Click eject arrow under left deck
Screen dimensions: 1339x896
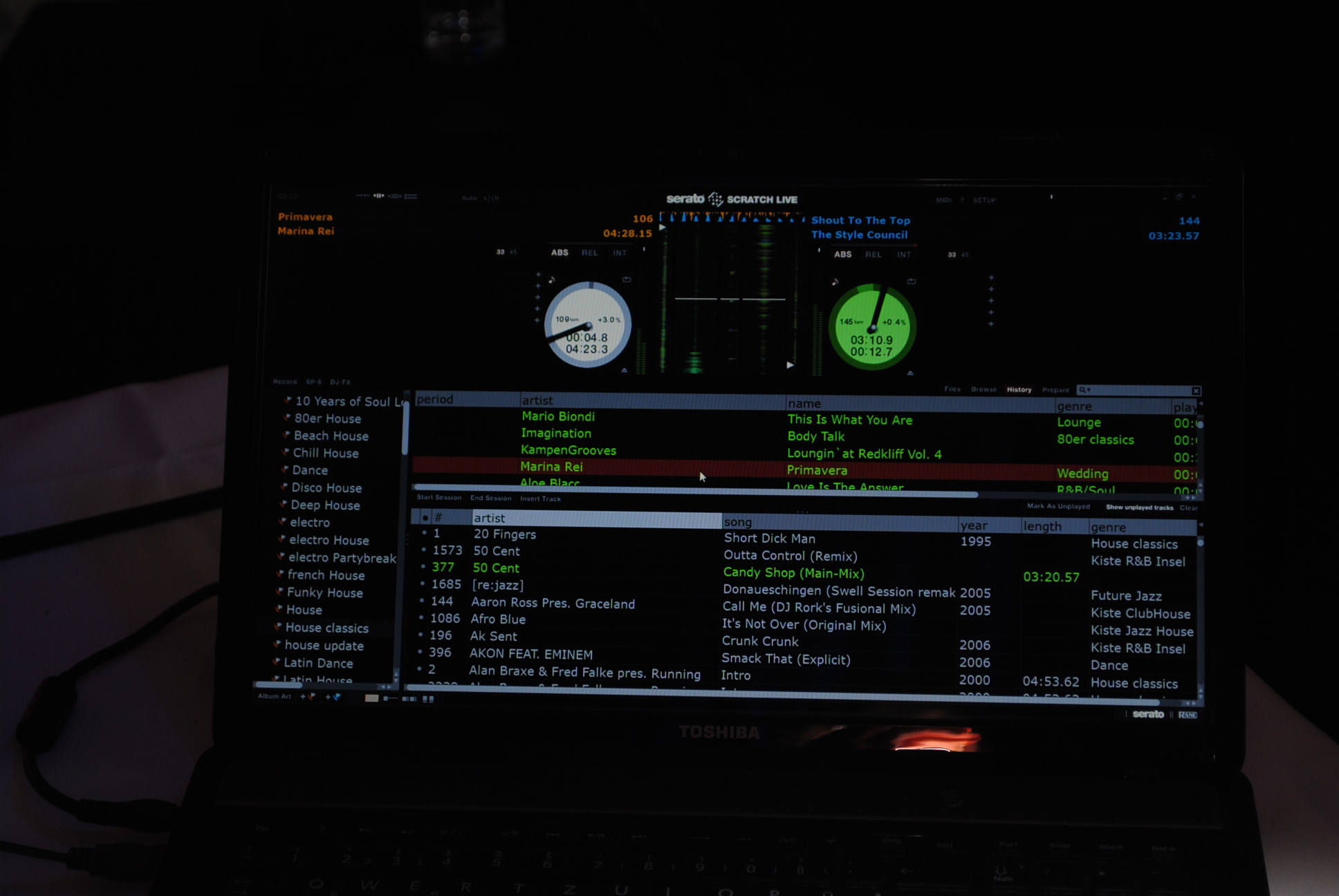coord(624,371)
